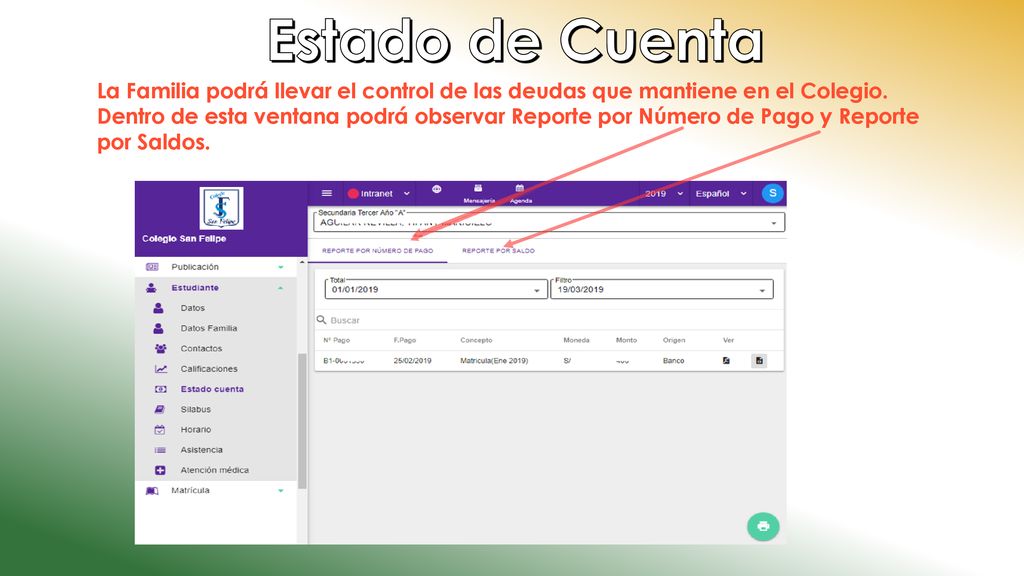Screen dimensions: 1024x576
Task: Click the Contactos group icon
Action: point(160,349)
